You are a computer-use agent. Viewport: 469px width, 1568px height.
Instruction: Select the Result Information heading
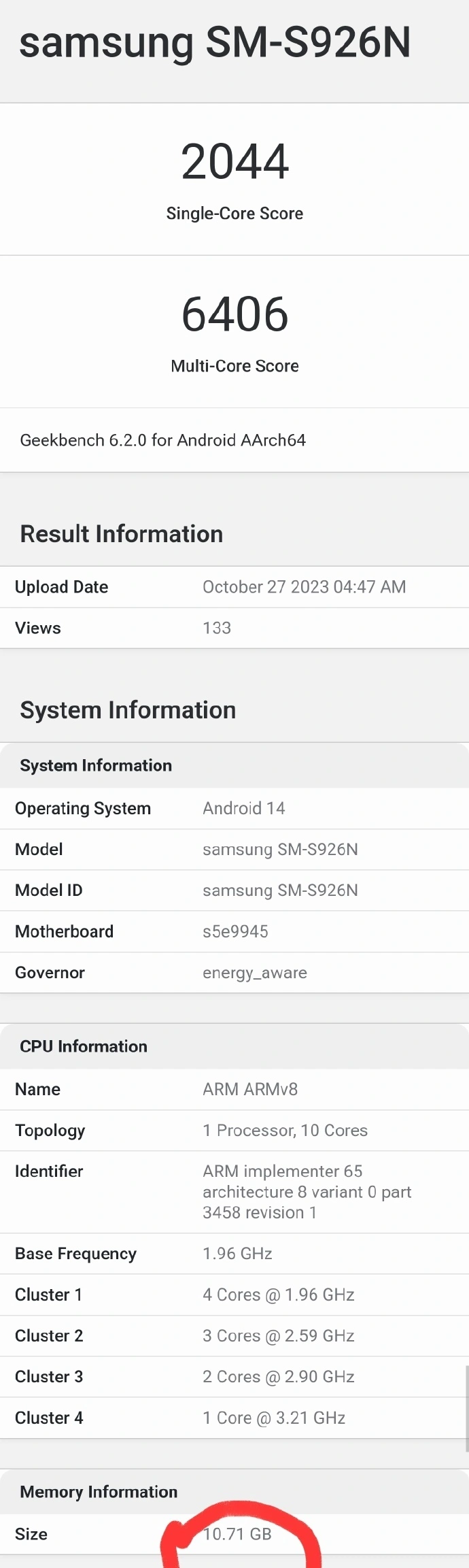pos(121,534)
